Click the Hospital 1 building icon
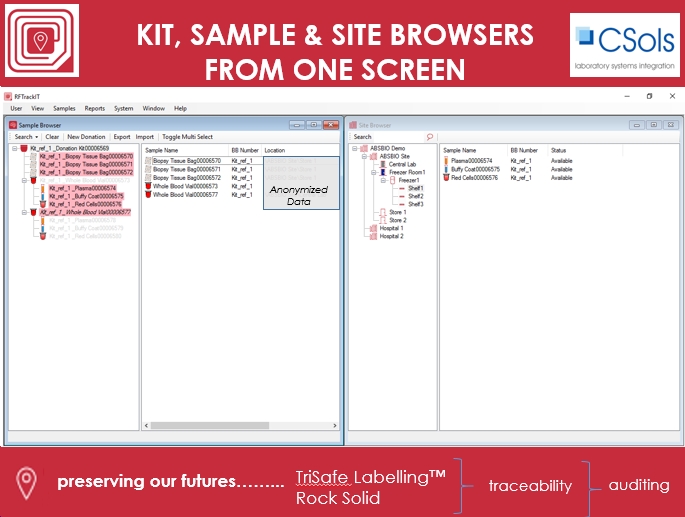 pyautogui.click(x=374, y=228)
